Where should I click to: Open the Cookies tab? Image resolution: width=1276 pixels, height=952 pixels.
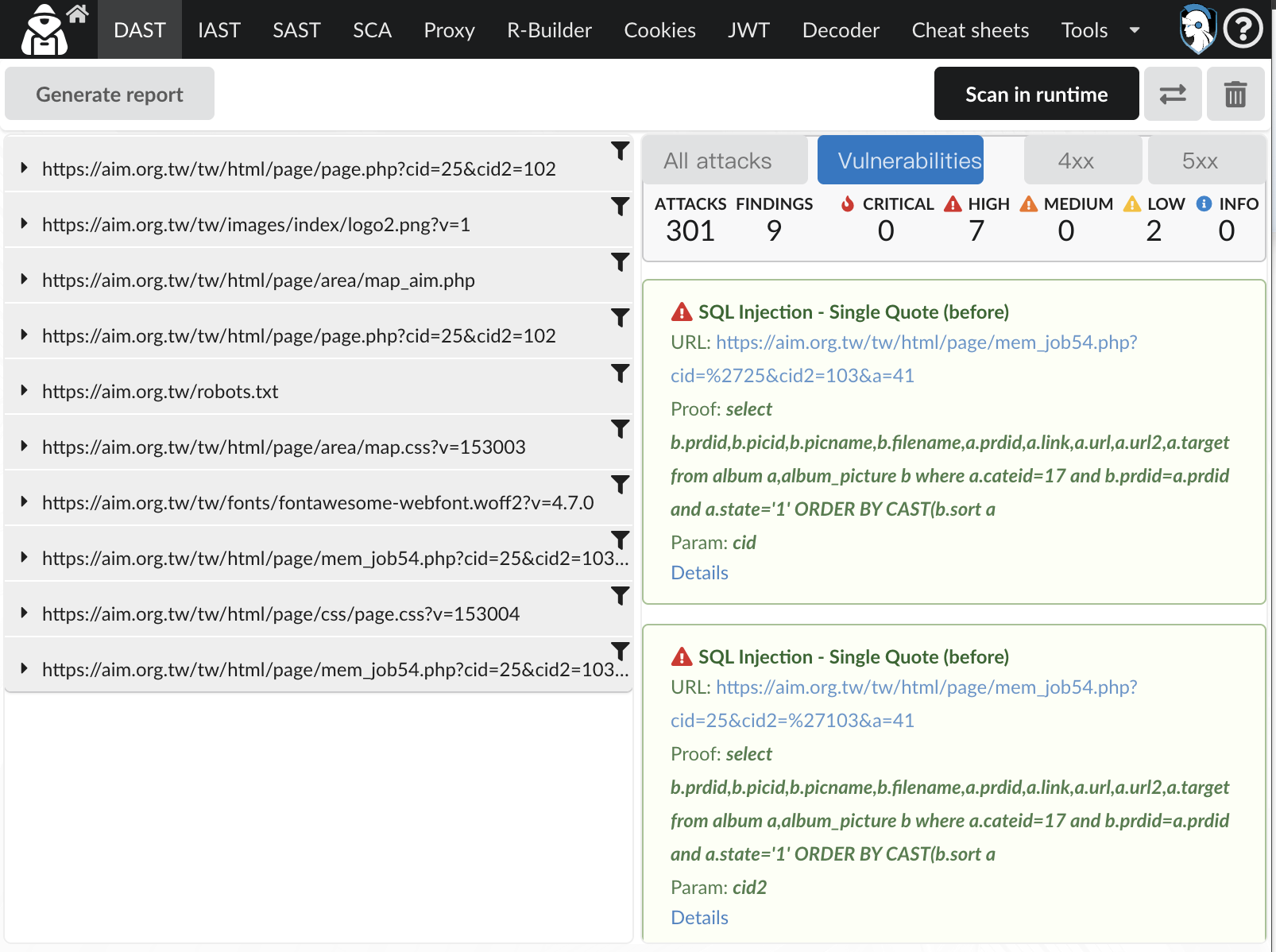(x=659, y=29)
